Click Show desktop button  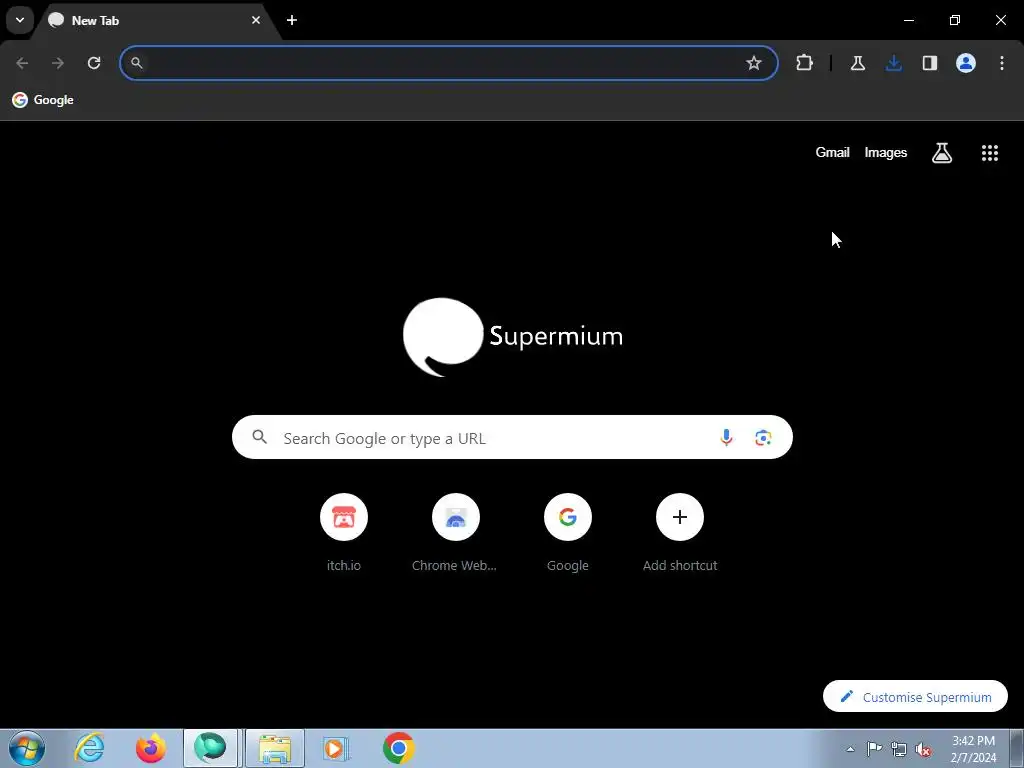click(1017, 748)
